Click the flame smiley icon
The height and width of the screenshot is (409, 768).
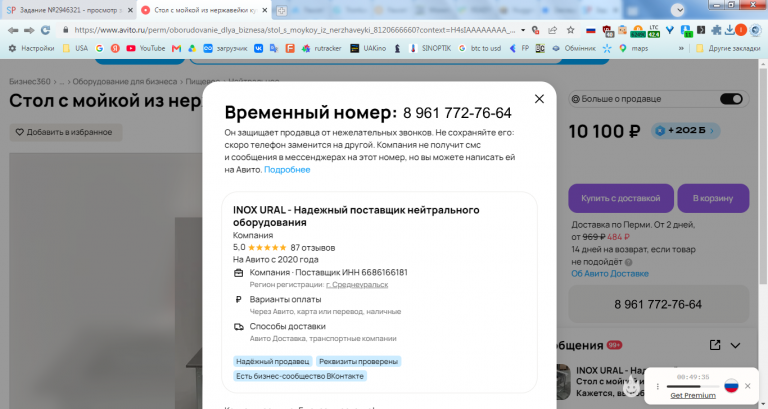click(631, 386)
